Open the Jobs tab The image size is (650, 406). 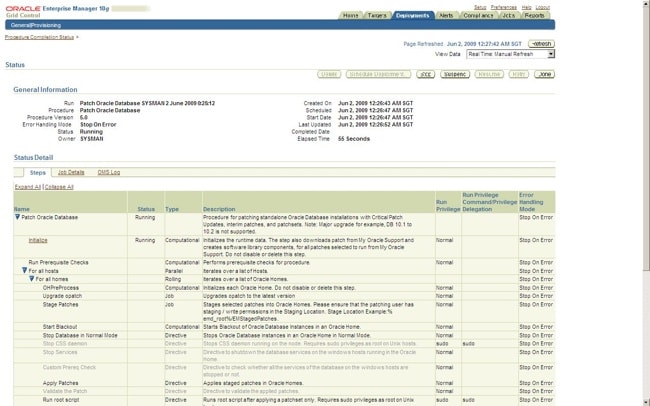pos(509,15)
